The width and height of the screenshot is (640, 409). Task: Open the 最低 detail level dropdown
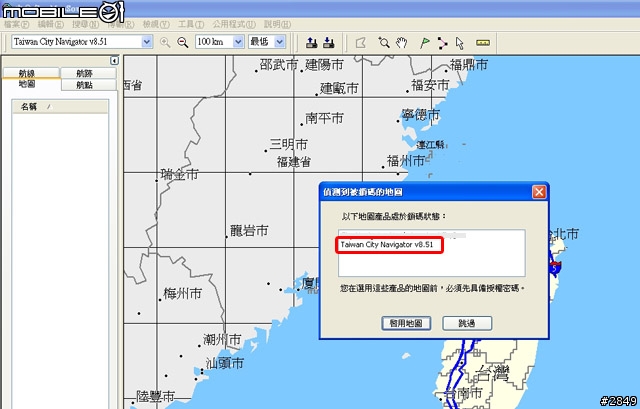(x=280, y=42)
